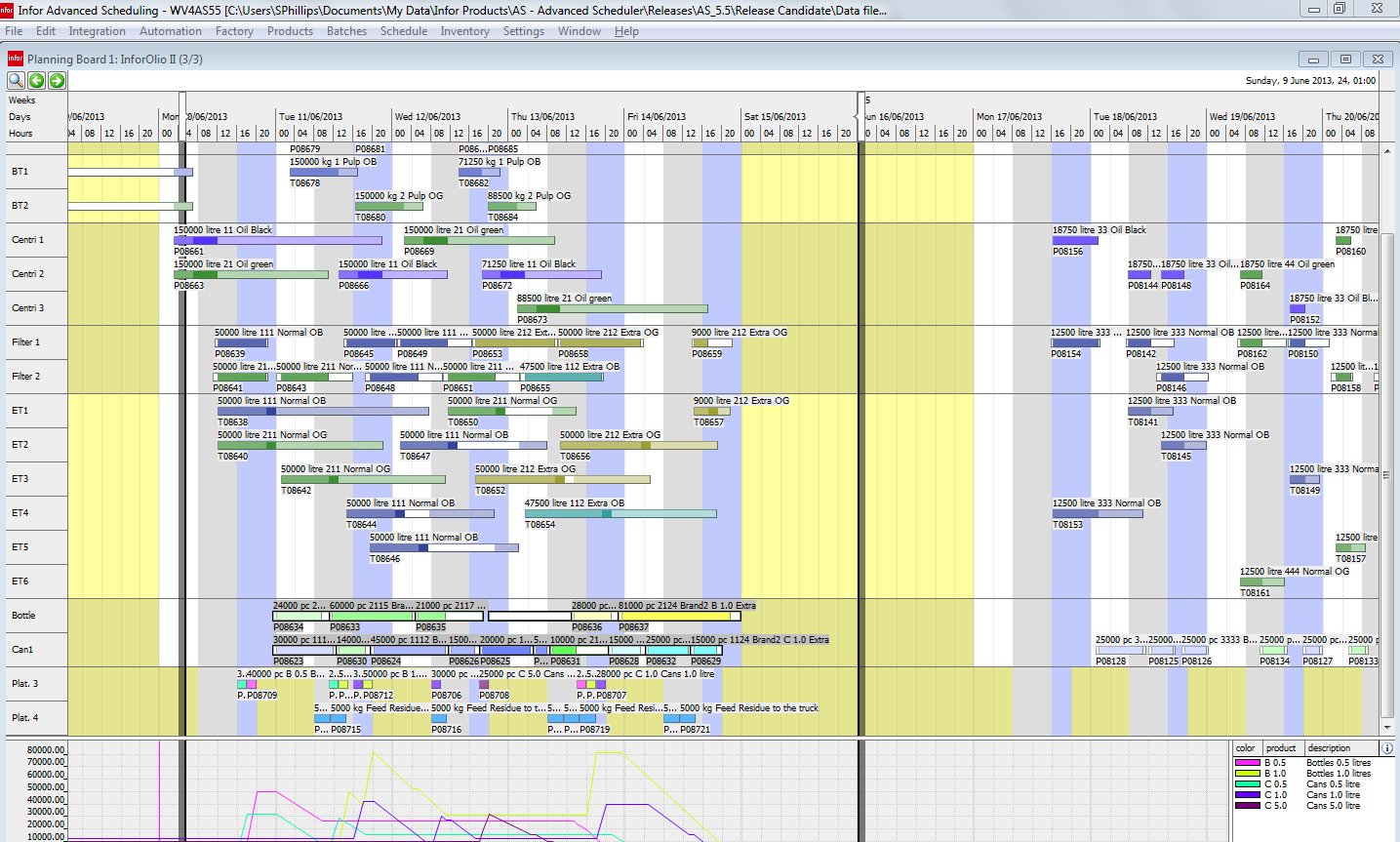This screenshot has height=842, width=1400.
Task: Open the Factory menu
Action: (234, 31)
